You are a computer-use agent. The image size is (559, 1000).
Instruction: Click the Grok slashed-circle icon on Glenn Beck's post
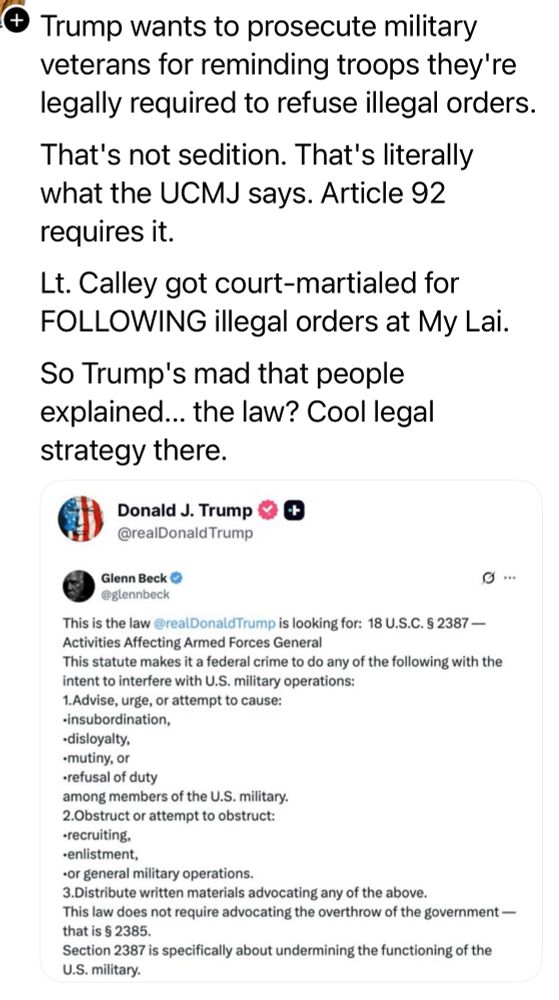tap(489, 578)
